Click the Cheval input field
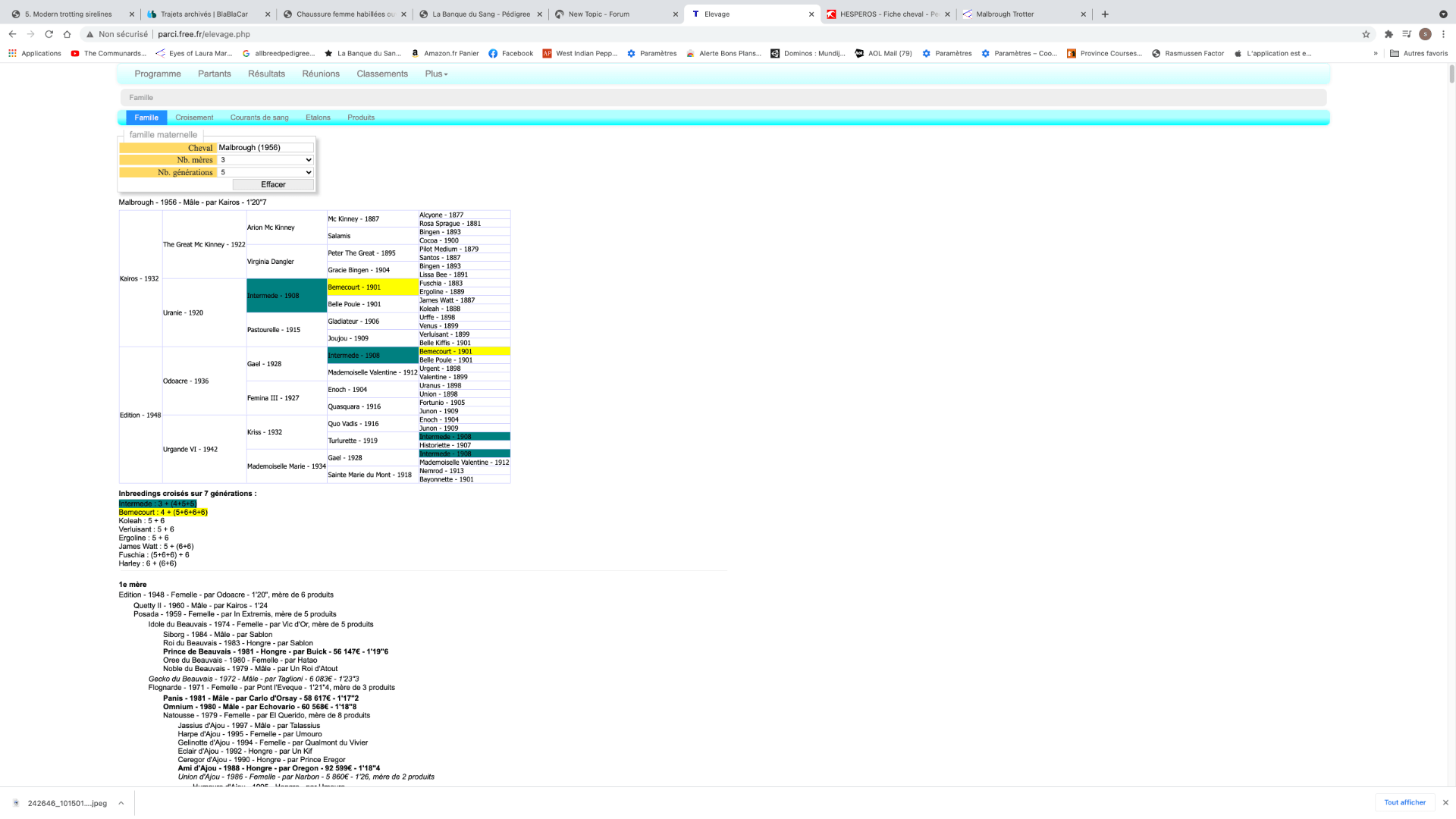Image resolution: width=1456 pixels, height=819 pixels. click(x=265, y=148)
